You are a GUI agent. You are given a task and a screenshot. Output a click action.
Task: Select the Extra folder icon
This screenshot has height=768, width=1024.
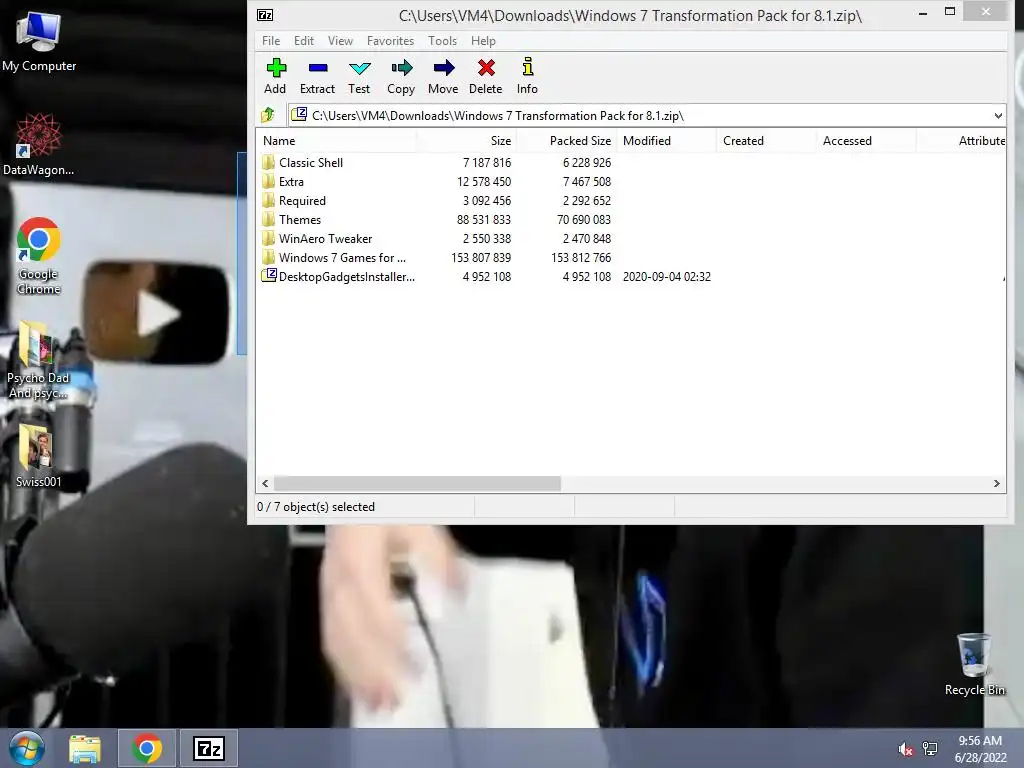(x=268, y=182)
